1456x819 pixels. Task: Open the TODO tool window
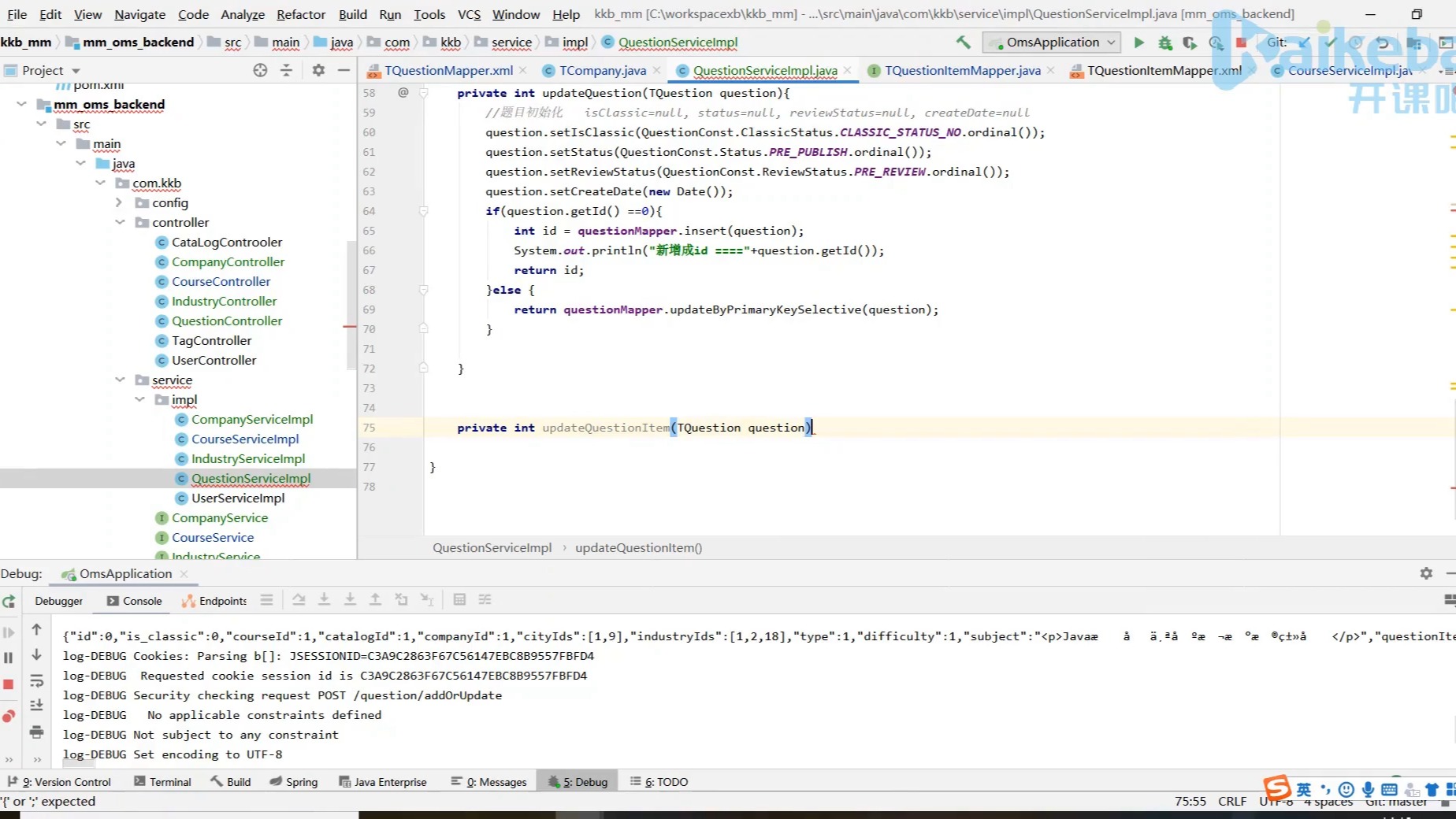click(659, 782)
